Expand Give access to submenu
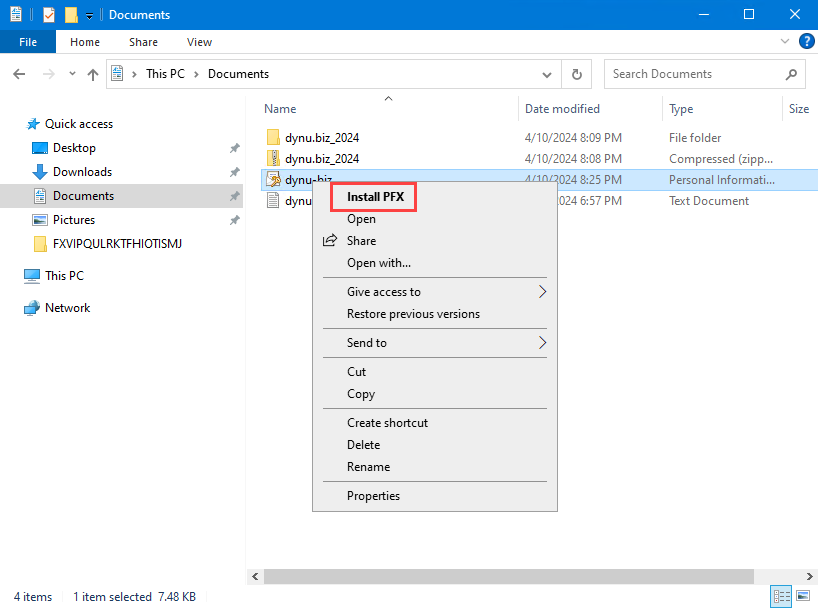Viewport: 818px width, 608px height. (435, 292)
